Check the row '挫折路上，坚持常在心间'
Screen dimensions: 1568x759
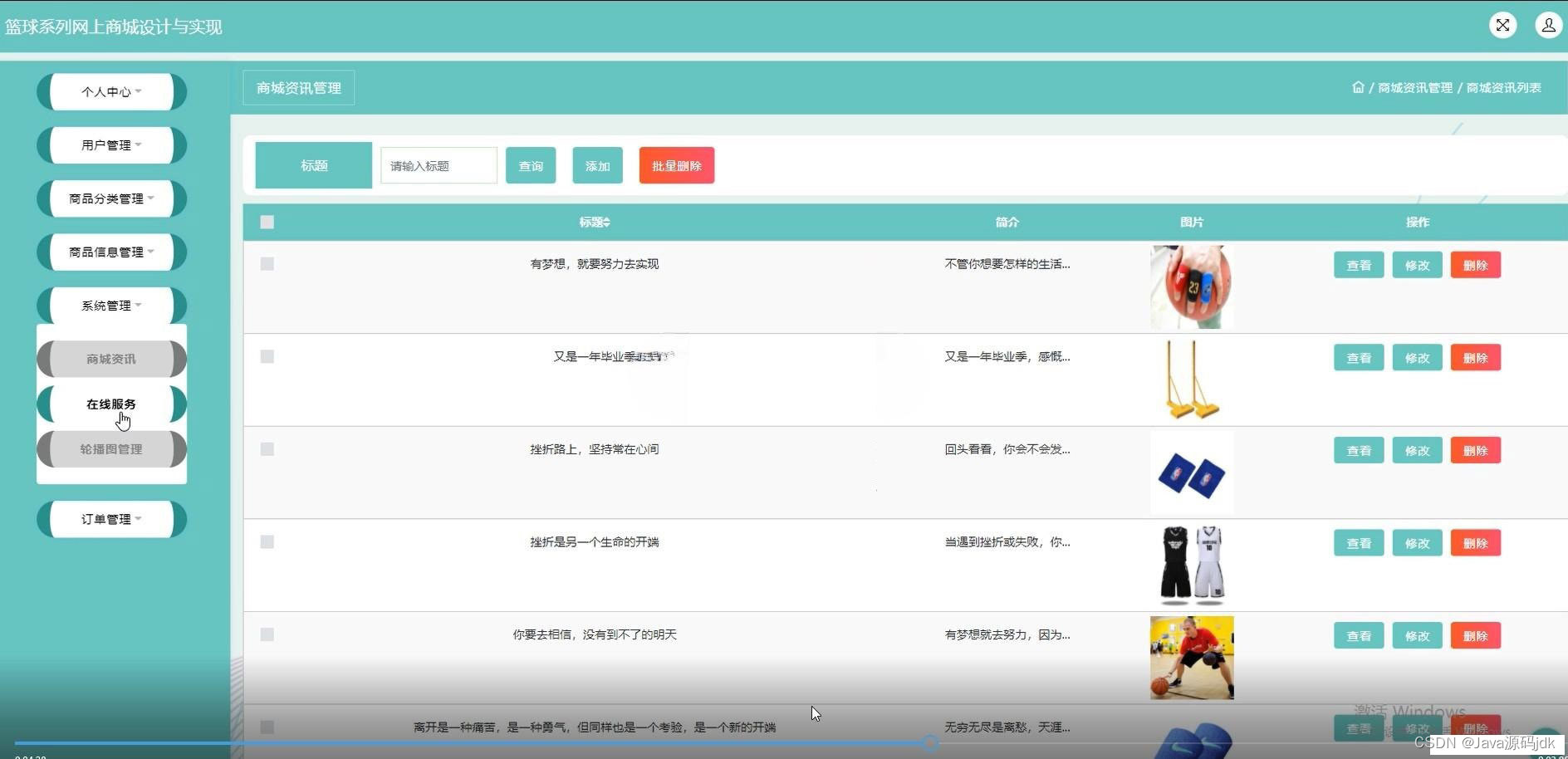coord(267,448)
